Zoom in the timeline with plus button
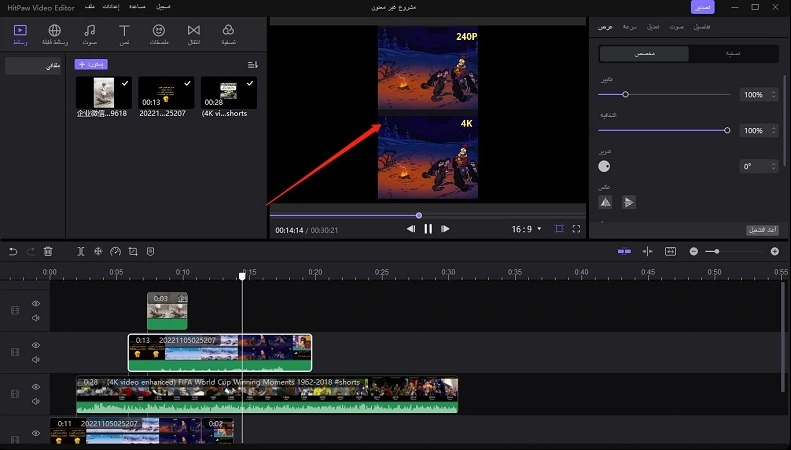The width and height of the screenshot is (791, 450). coord(775,251)
